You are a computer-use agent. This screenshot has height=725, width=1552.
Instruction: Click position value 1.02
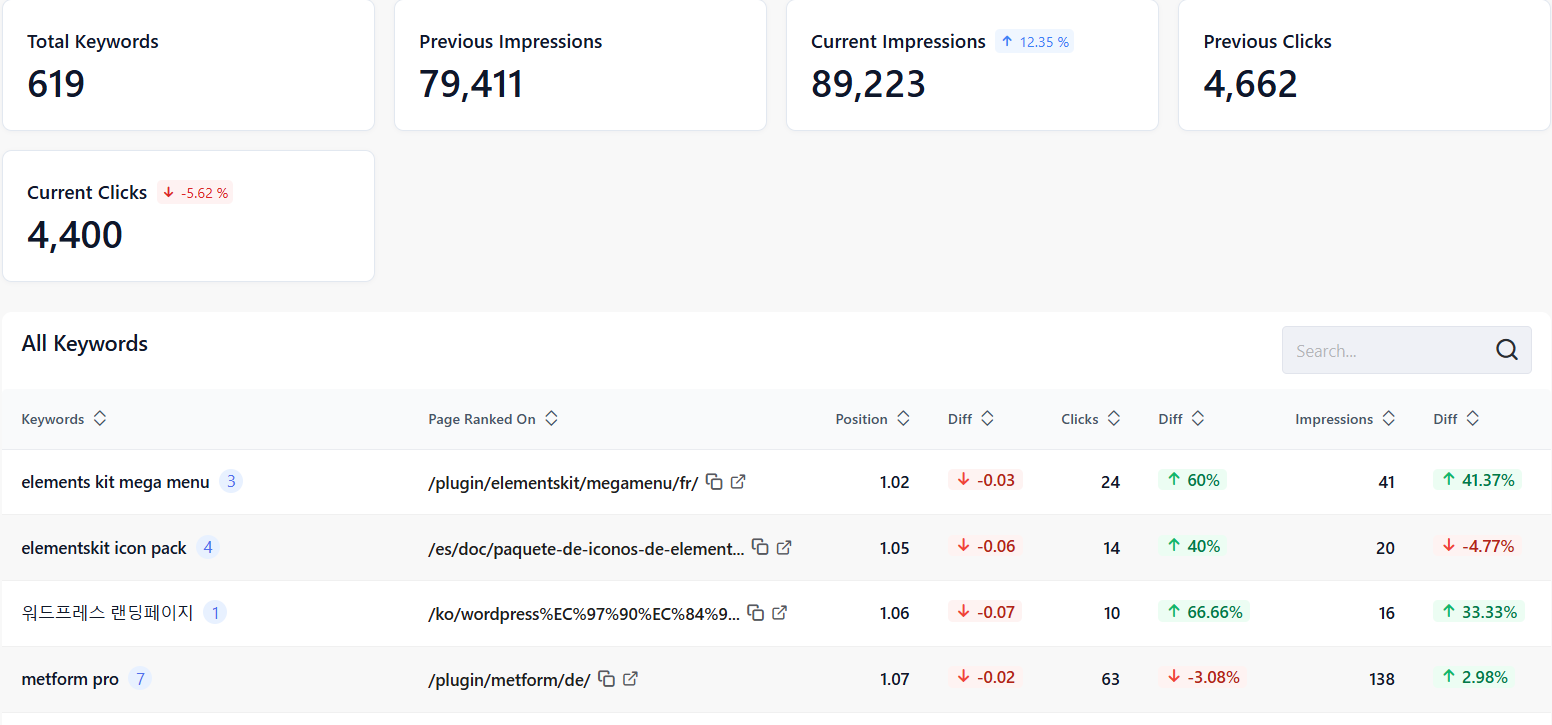pyautogui.click(x=894, y=482)
